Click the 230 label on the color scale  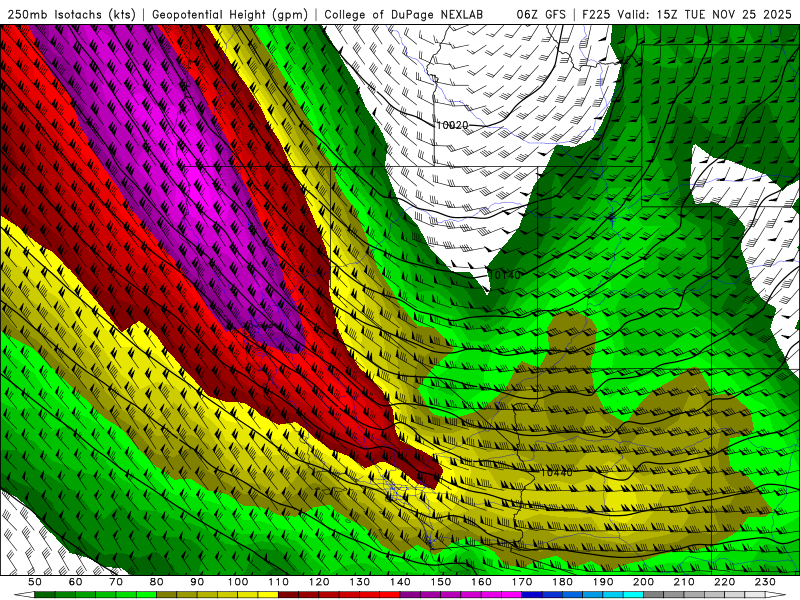(x=765, y=582)
